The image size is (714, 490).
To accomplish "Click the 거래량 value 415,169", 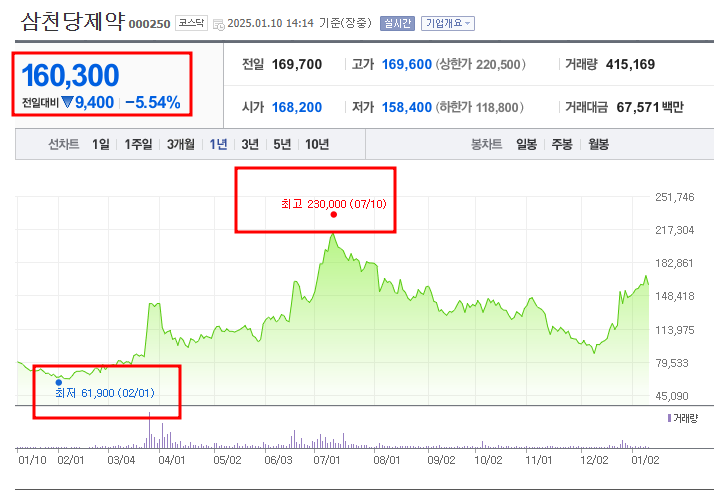I will point(630,65).
